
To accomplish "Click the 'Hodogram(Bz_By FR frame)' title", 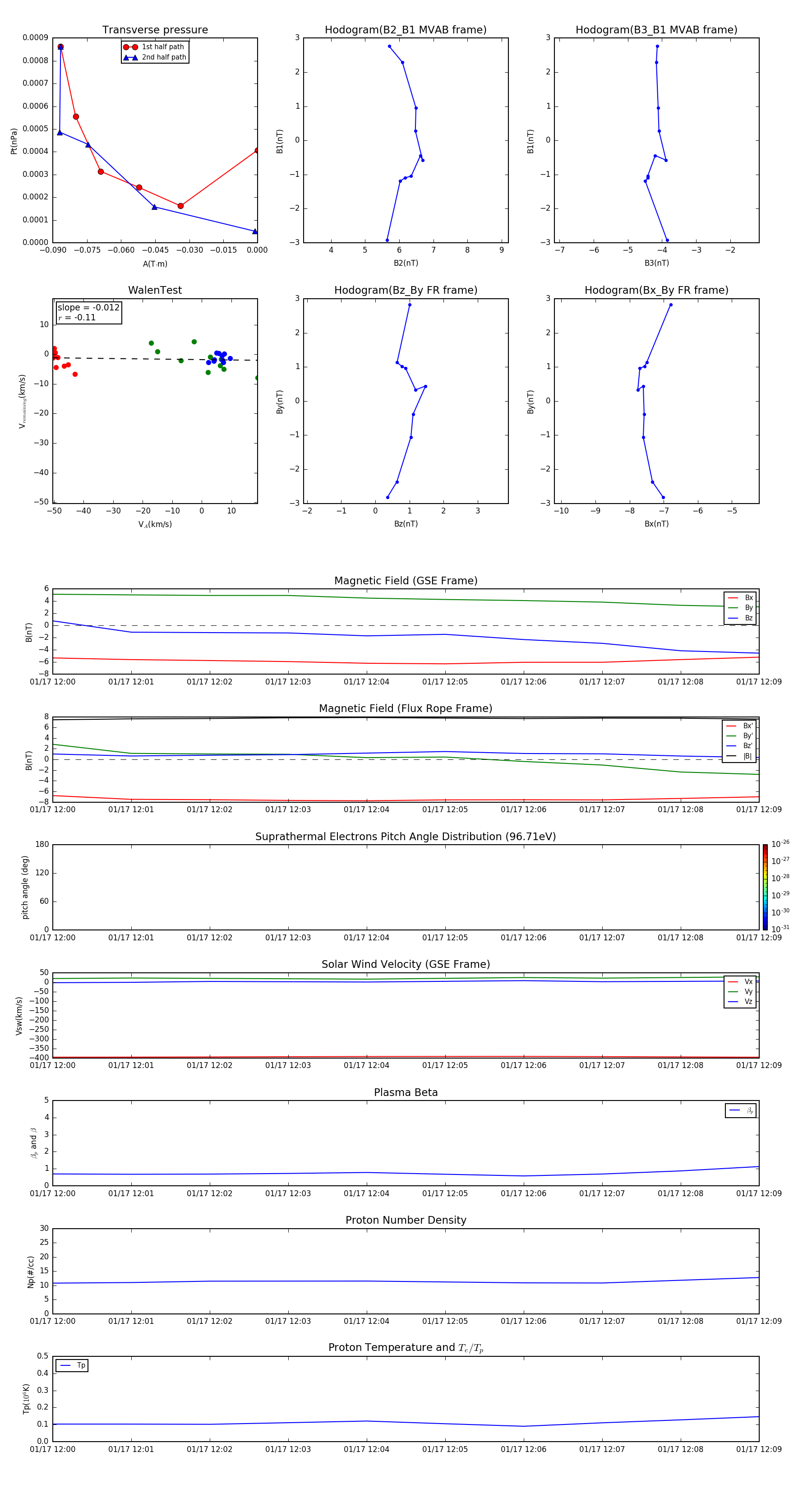I will click(406, 290).
